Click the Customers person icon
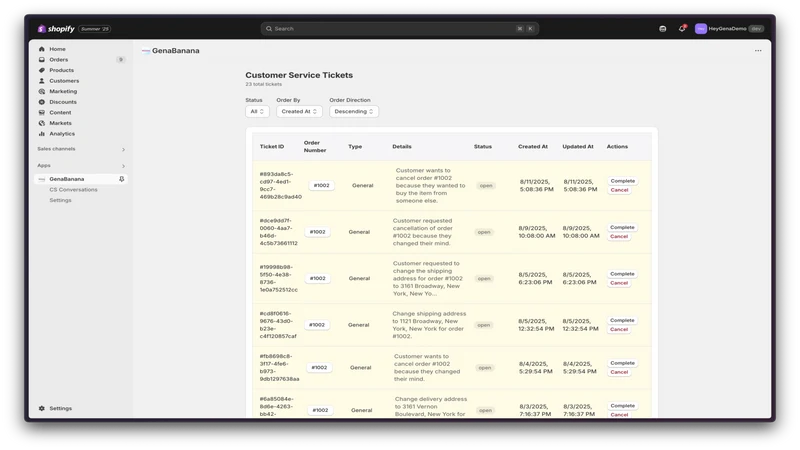This screenshot has height=450, width=800. tap(42, 81)
